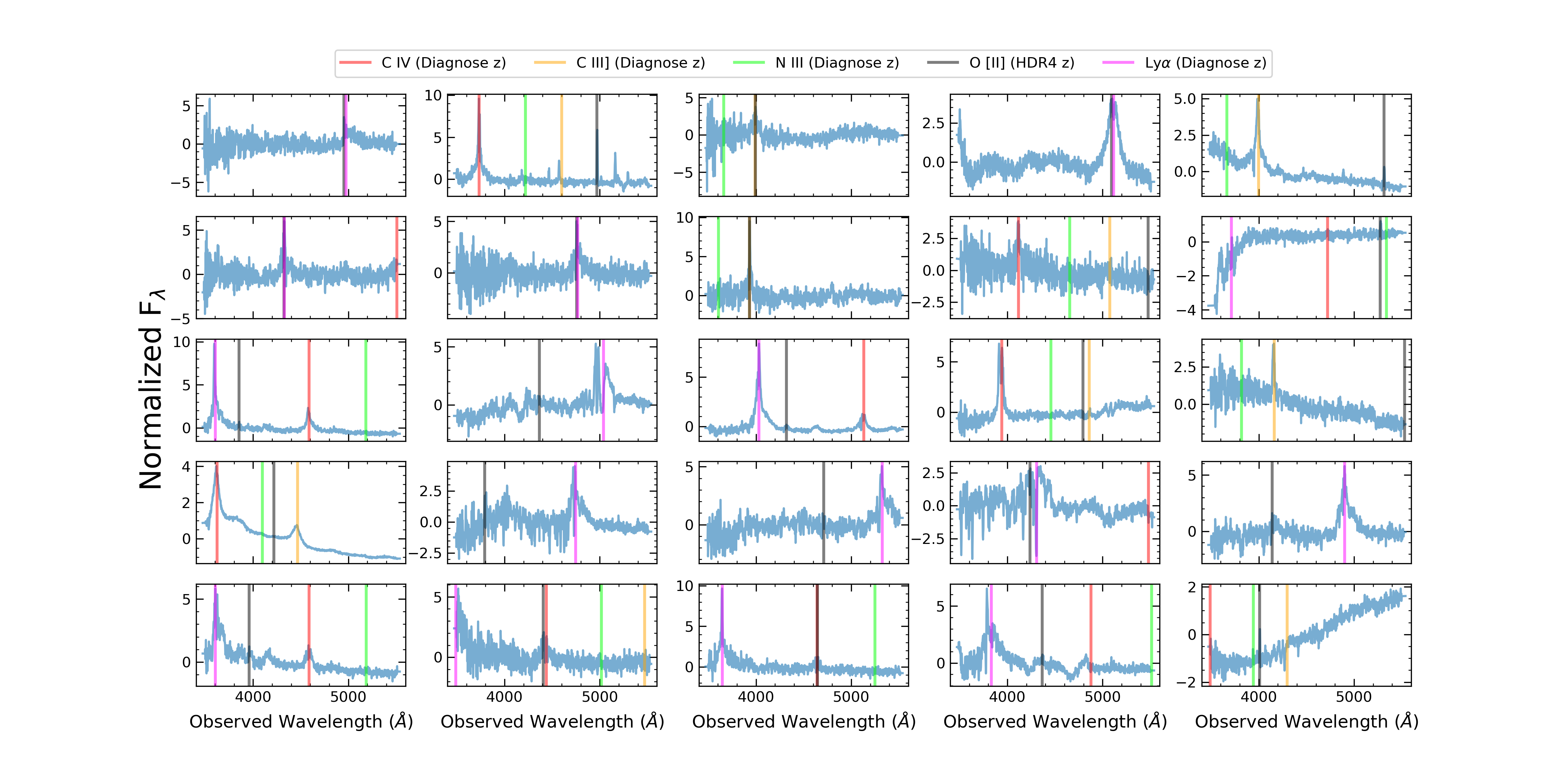Click the '−4' y-tick of second-row last panel
The width and height of the screenshot is (1568, 784).
(1186, 310)
